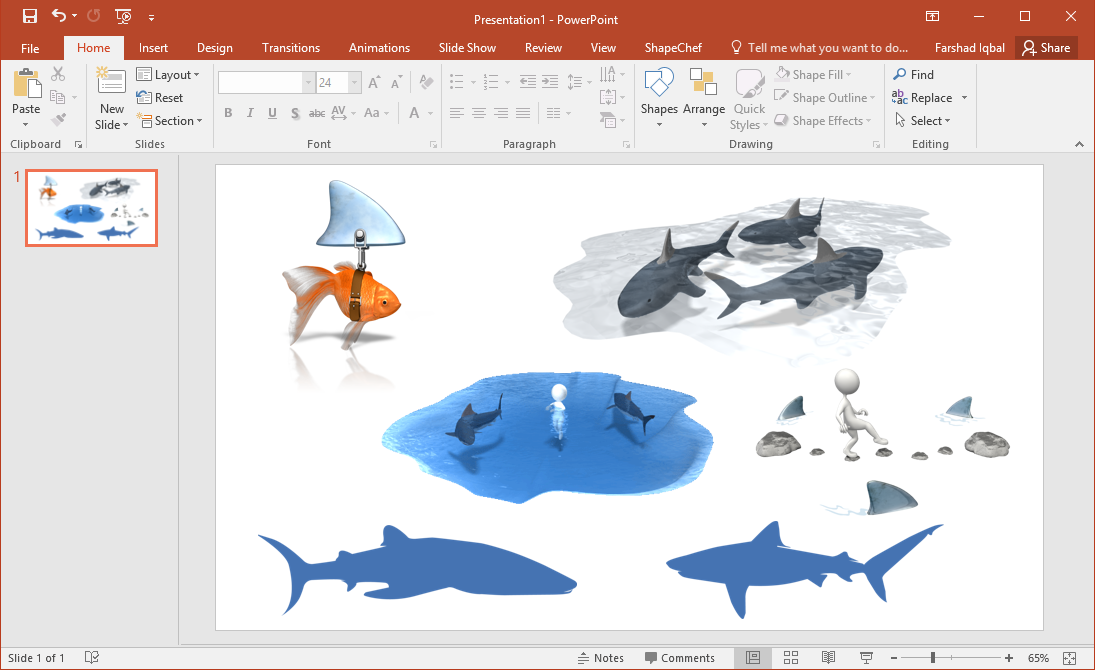Image resolution: width=1095 pixels, height=670 pixels.
Task: Open Ribbon Display Options icon
Action: tap(932, 16)
